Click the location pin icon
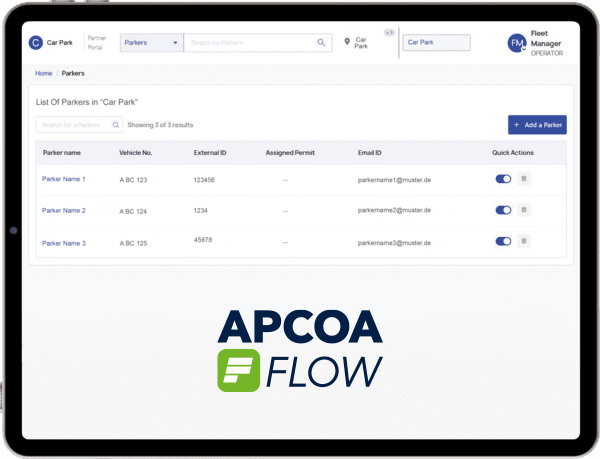Image resolution: width=600 pixels, height=459 pixels. click(x=347, y=43)
